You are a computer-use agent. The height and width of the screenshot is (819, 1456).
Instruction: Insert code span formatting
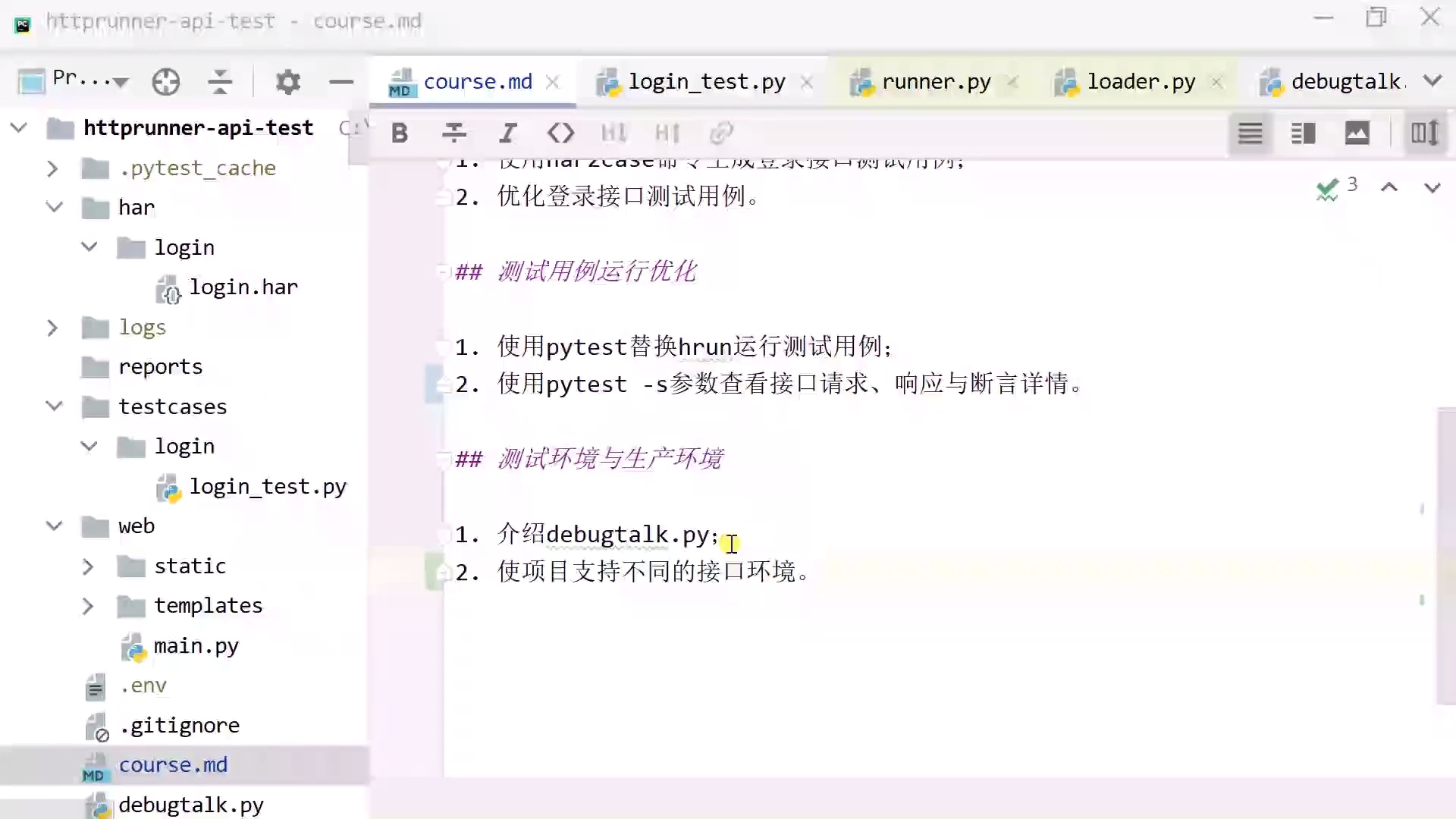560,133
